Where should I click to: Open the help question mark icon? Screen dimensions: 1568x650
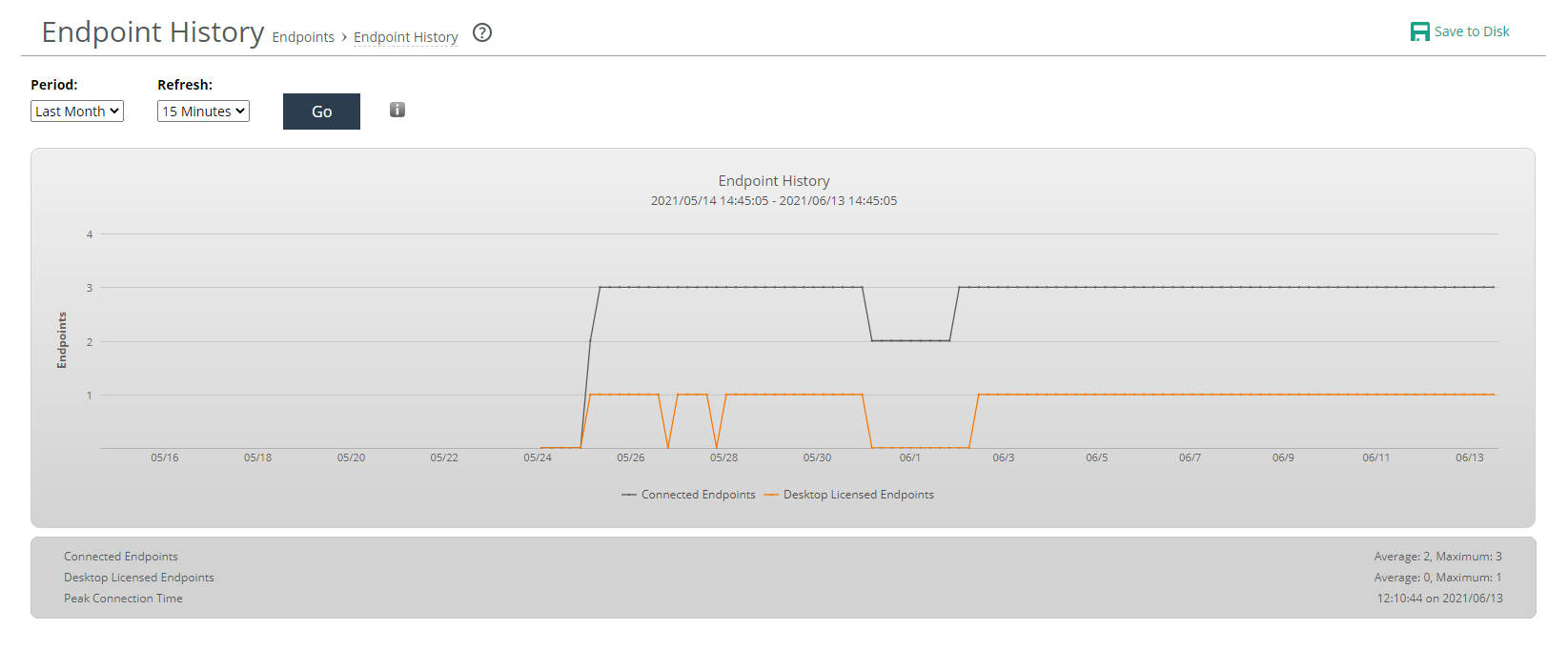tap(482, 32)
